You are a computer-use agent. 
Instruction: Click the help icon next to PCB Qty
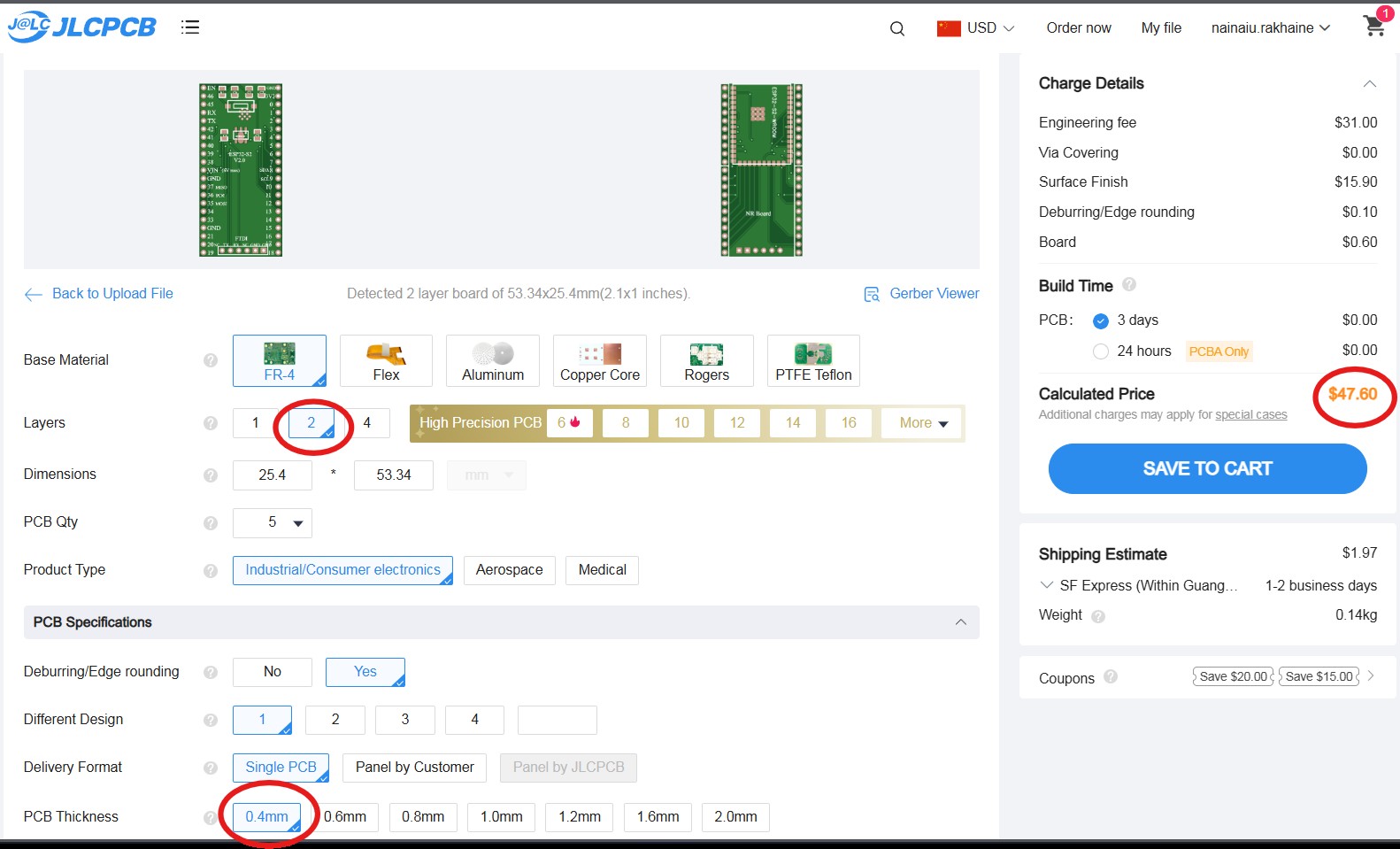tap(211, 523)
